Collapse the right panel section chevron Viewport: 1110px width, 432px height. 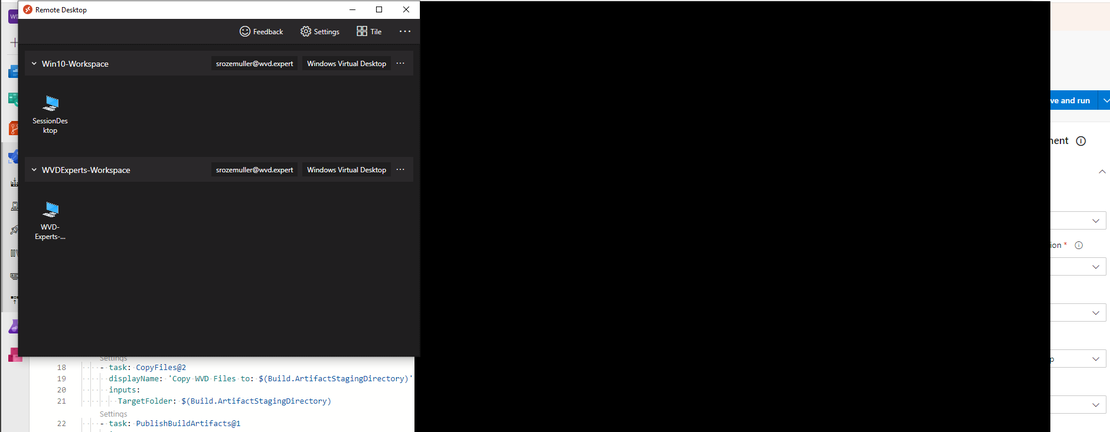[1102, 172]
